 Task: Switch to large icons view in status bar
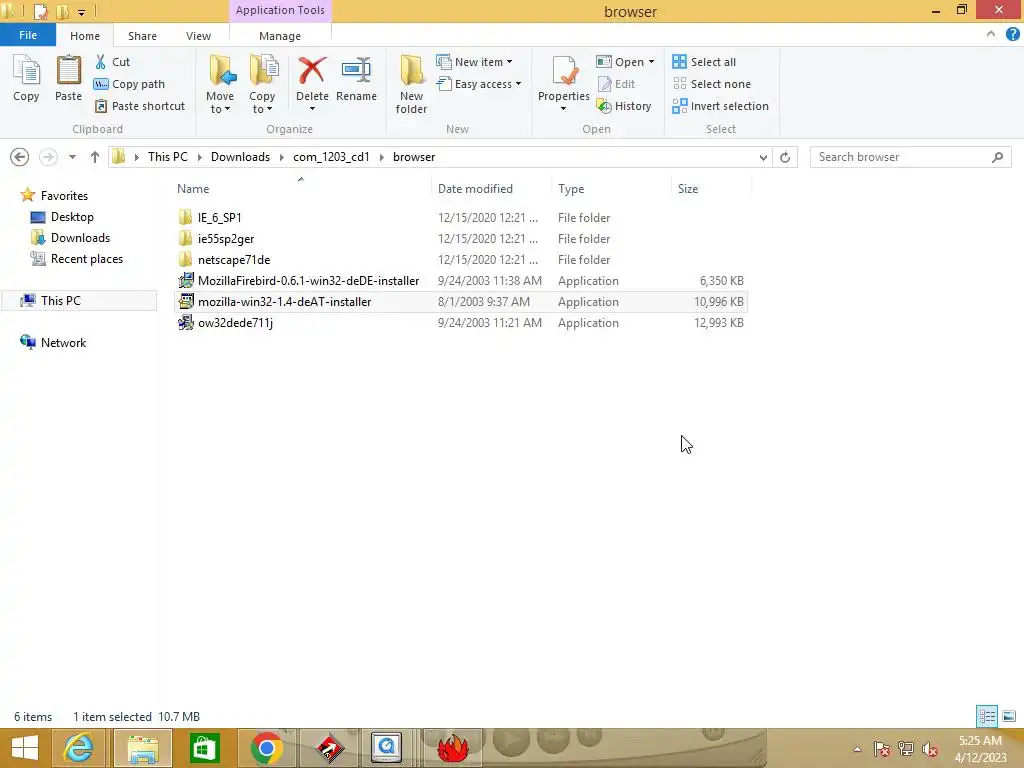1009,716
